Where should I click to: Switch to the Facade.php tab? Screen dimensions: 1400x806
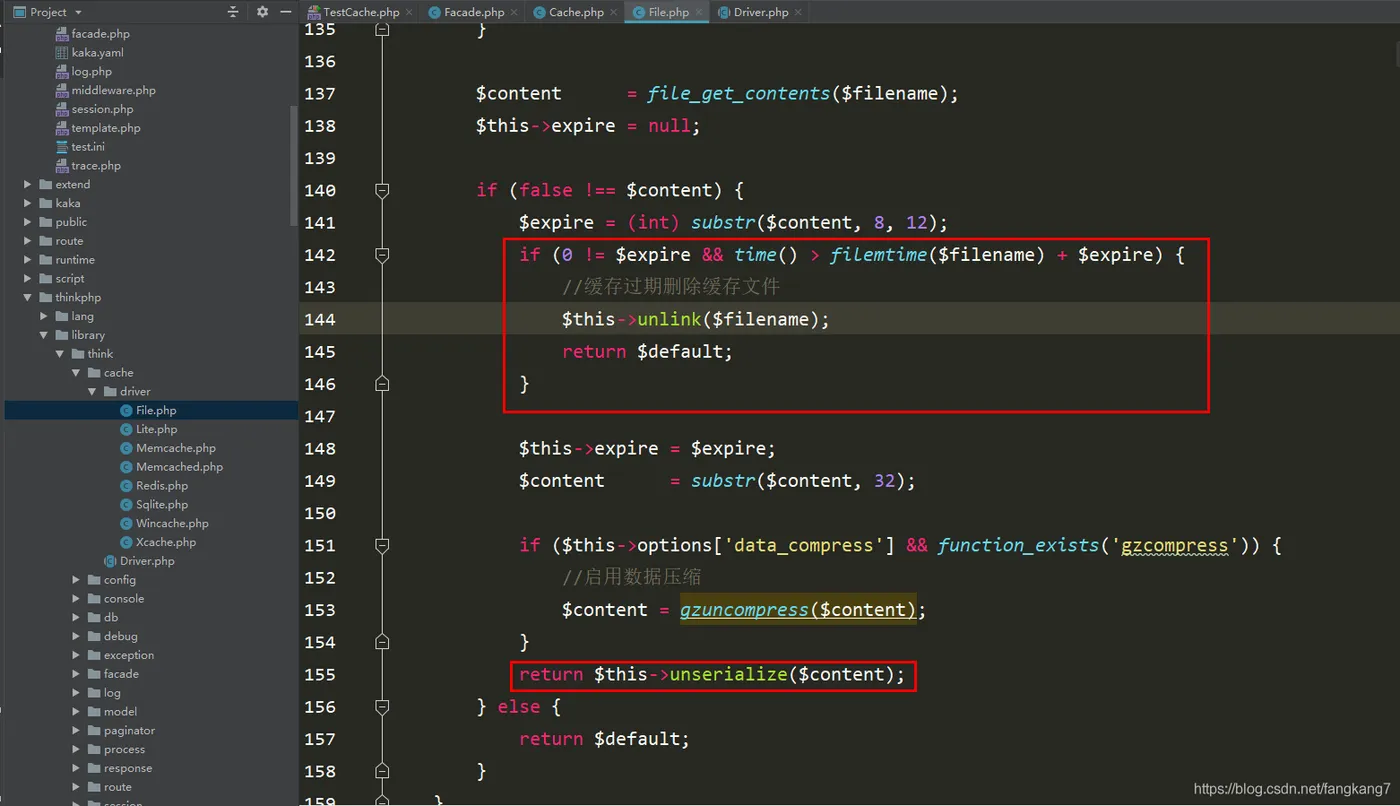[474, 12]
